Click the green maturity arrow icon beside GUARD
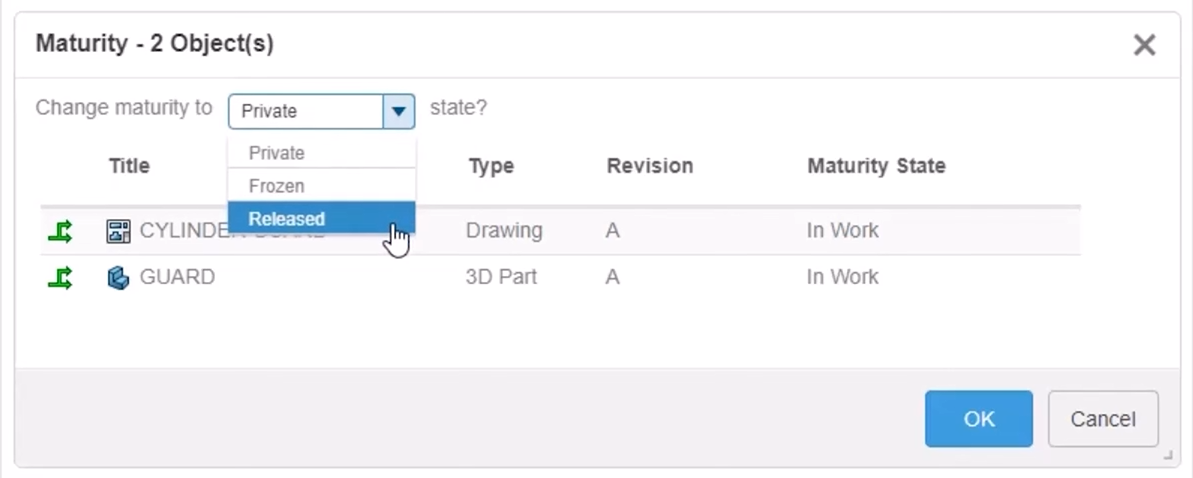 (60, 278)
